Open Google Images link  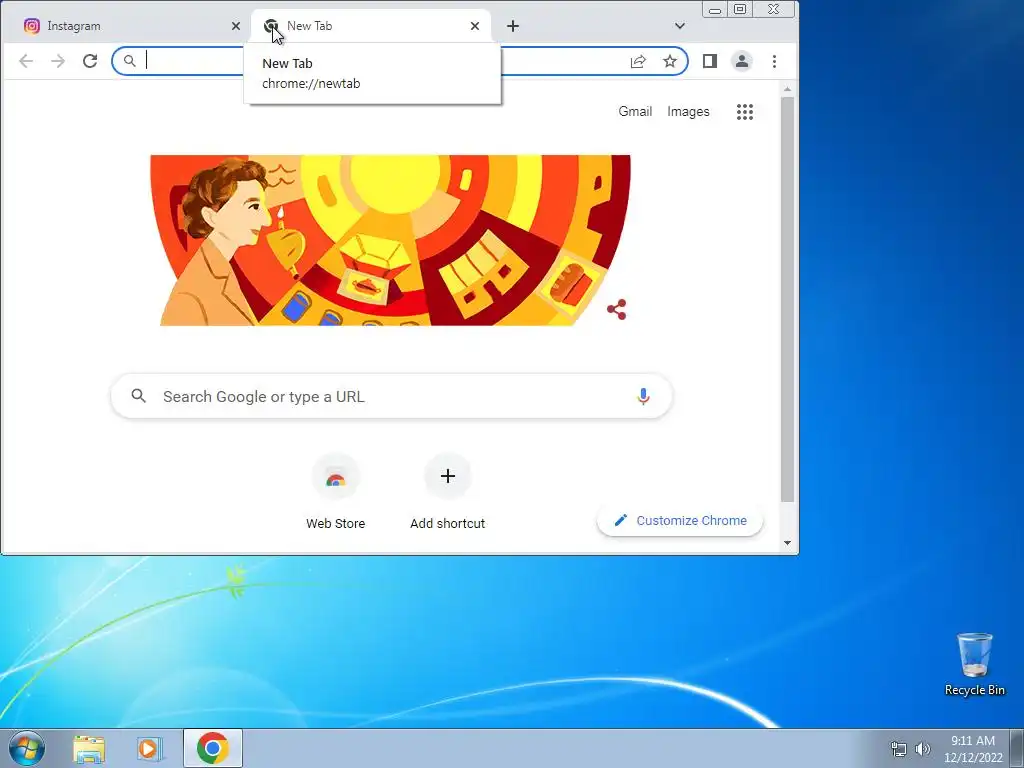point(688,112)
